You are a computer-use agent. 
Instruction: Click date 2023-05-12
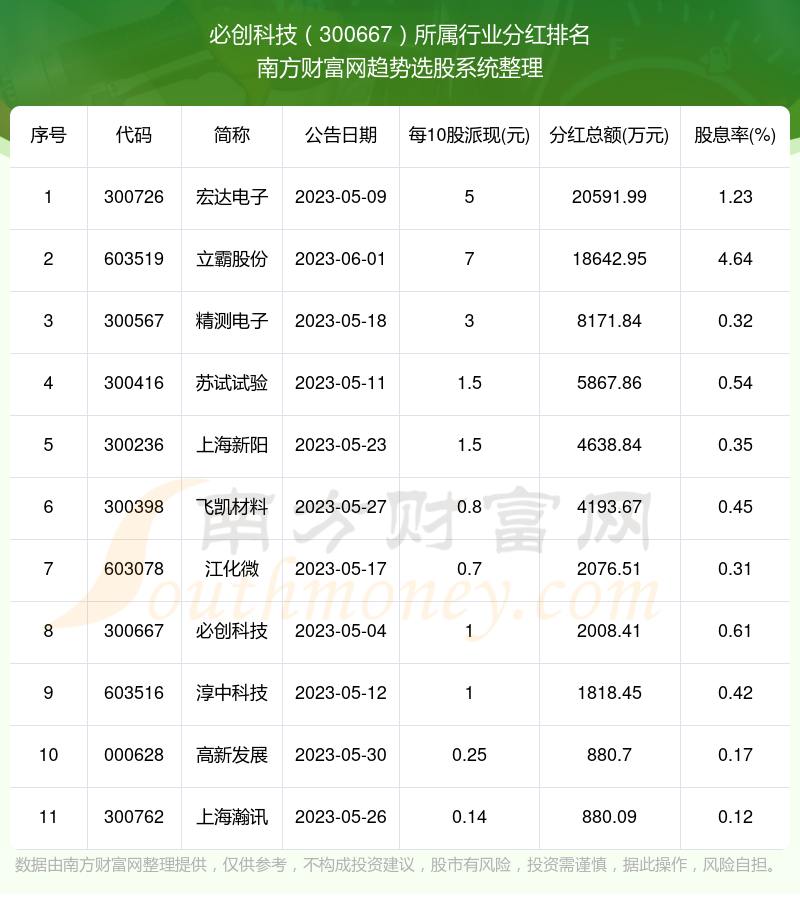pyautogui.click(x=341, y=693)
